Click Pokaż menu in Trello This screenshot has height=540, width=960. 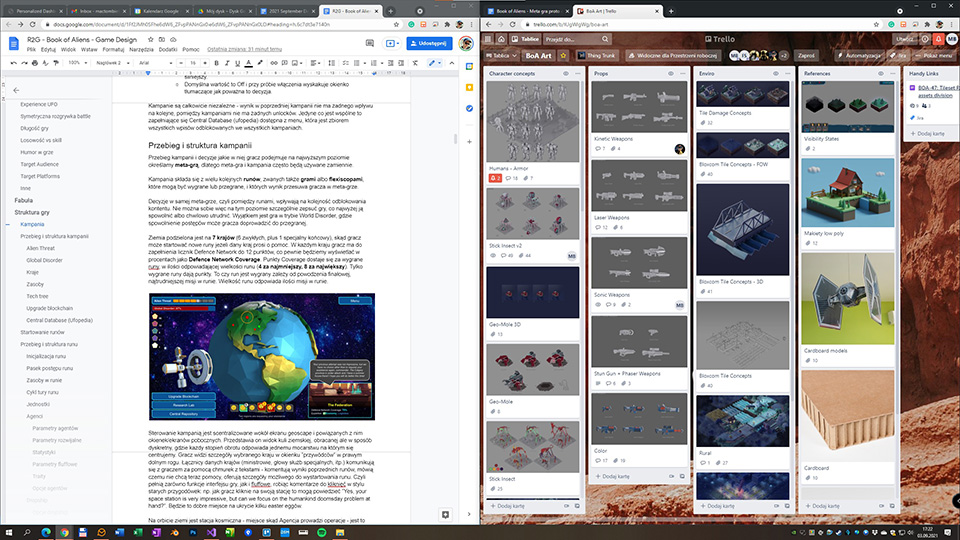coord(933,56)
